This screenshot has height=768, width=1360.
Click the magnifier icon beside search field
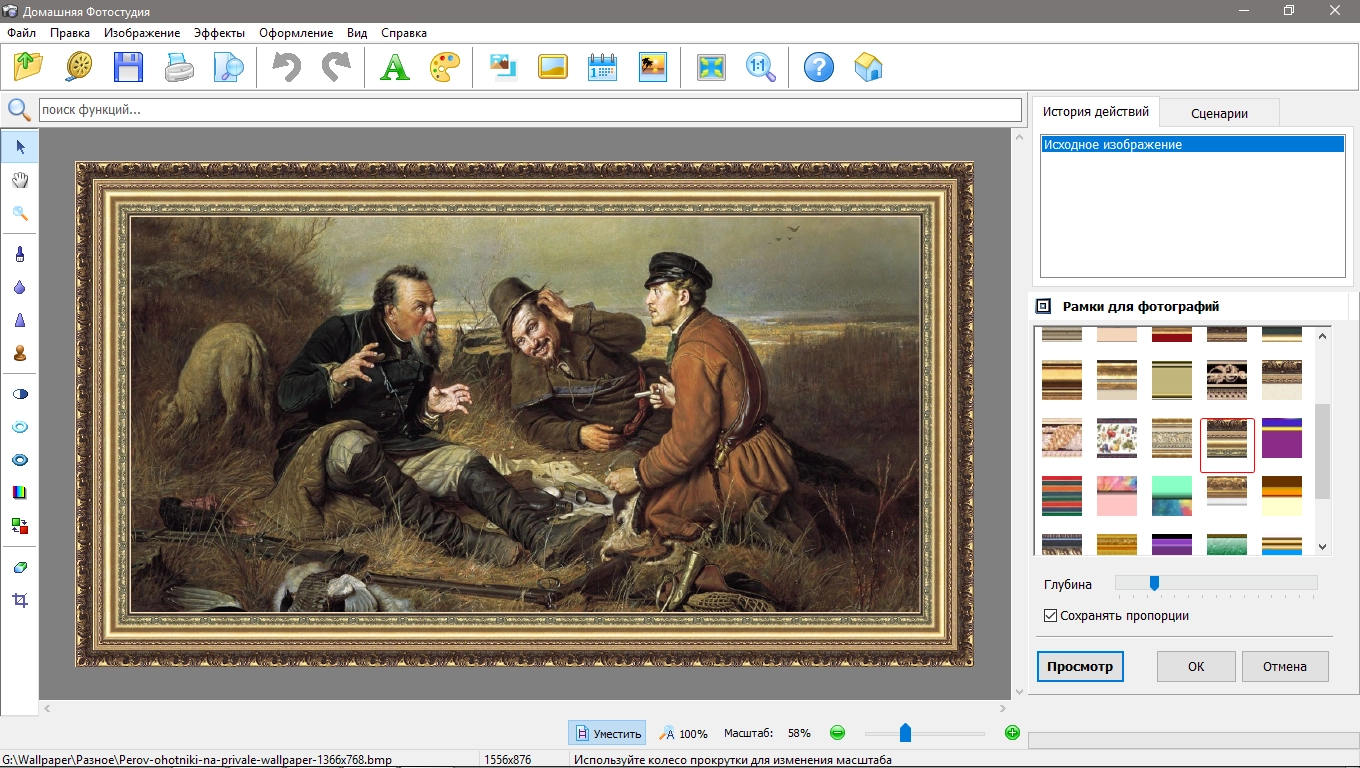tap(18, 109)
